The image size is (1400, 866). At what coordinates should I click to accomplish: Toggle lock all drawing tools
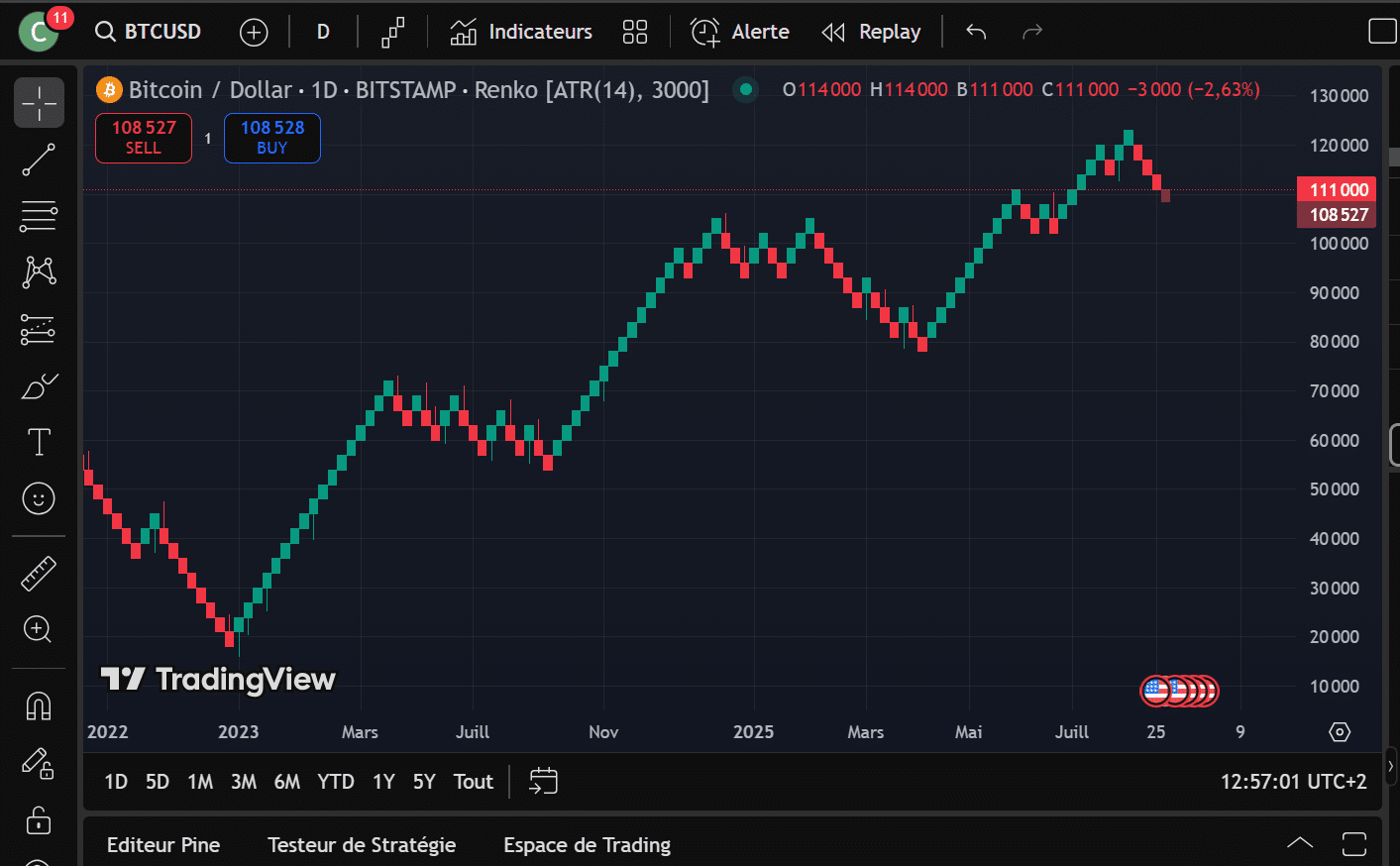(39, 820)
